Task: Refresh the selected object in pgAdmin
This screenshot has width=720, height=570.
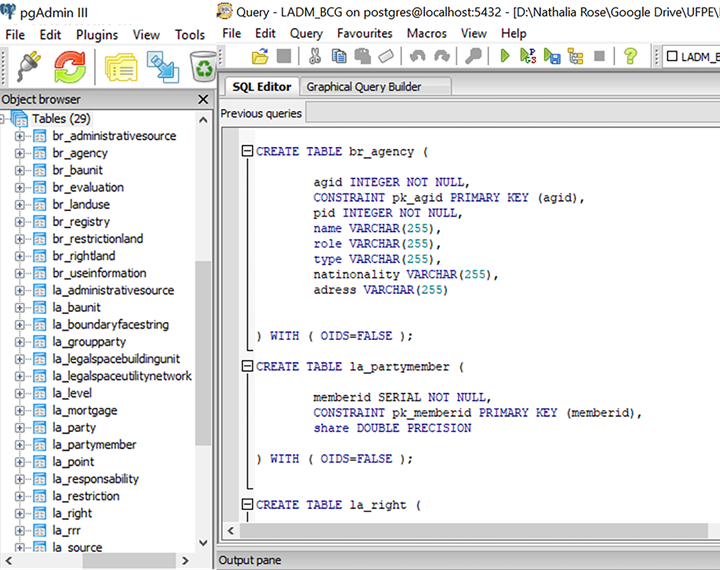Action: pyautogui.click(x=70, y=66)
